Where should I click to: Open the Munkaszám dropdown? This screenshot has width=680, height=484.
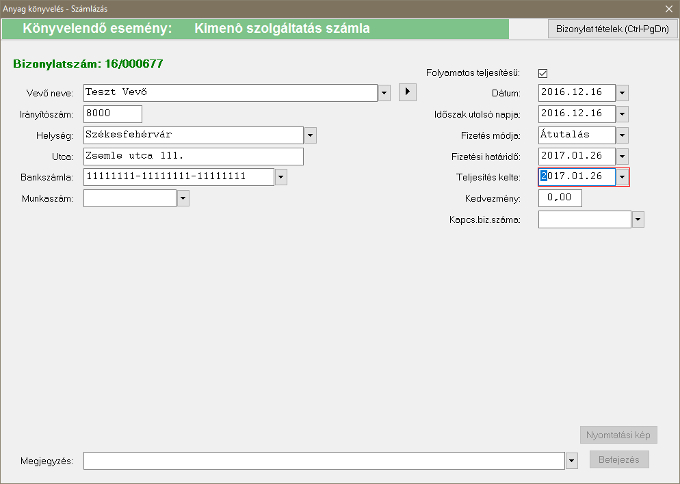(x=183, y=198)
